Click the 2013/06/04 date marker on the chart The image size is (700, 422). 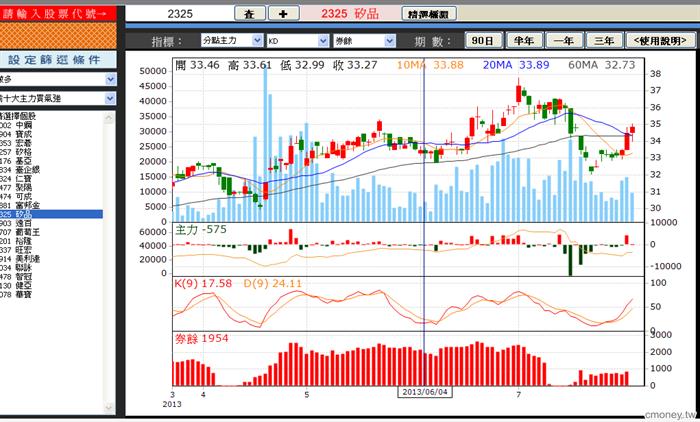pyautogui.click(x=425, y=392)
